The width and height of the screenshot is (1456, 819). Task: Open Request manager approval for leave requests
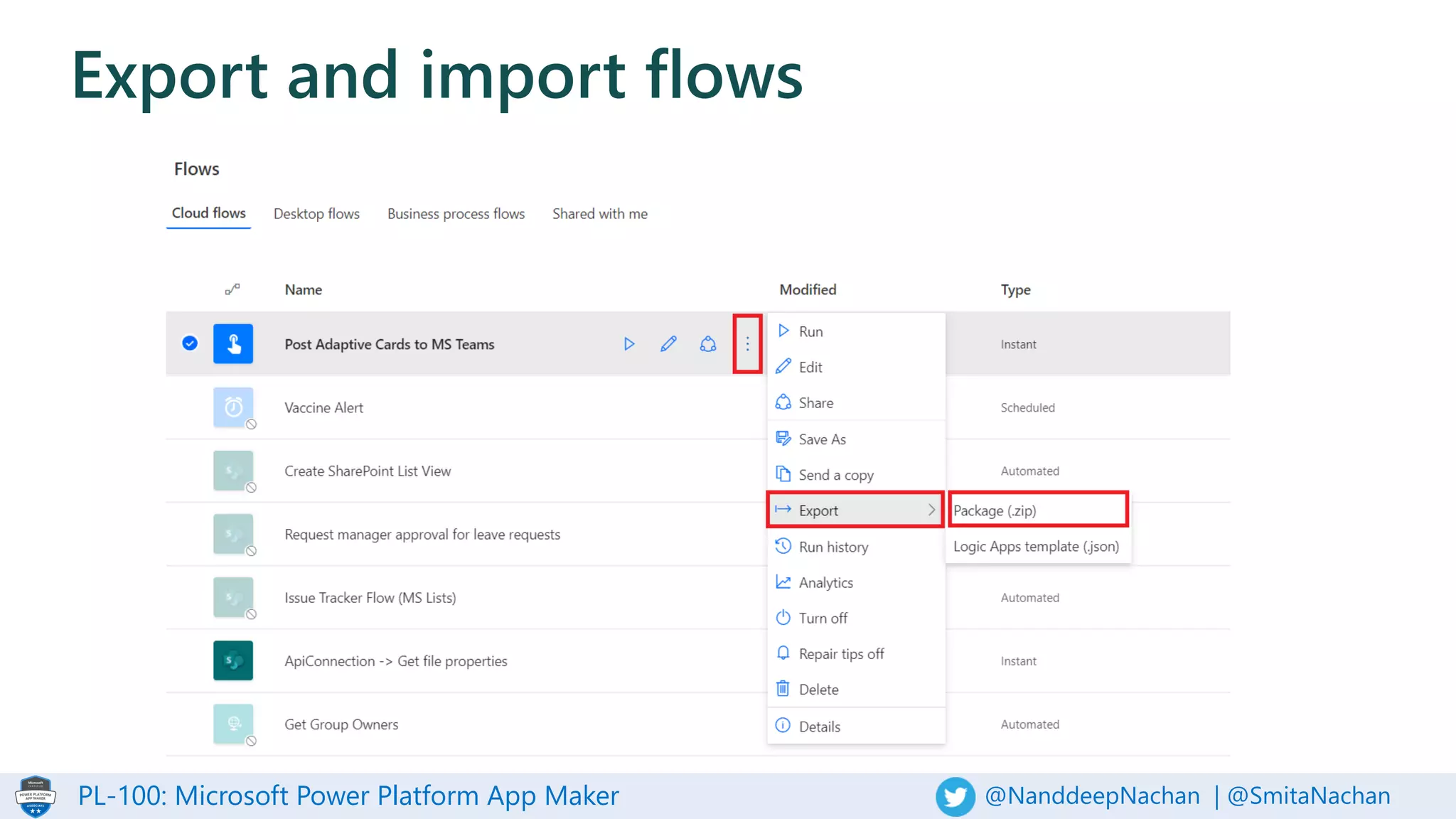[x=422, y=534]
